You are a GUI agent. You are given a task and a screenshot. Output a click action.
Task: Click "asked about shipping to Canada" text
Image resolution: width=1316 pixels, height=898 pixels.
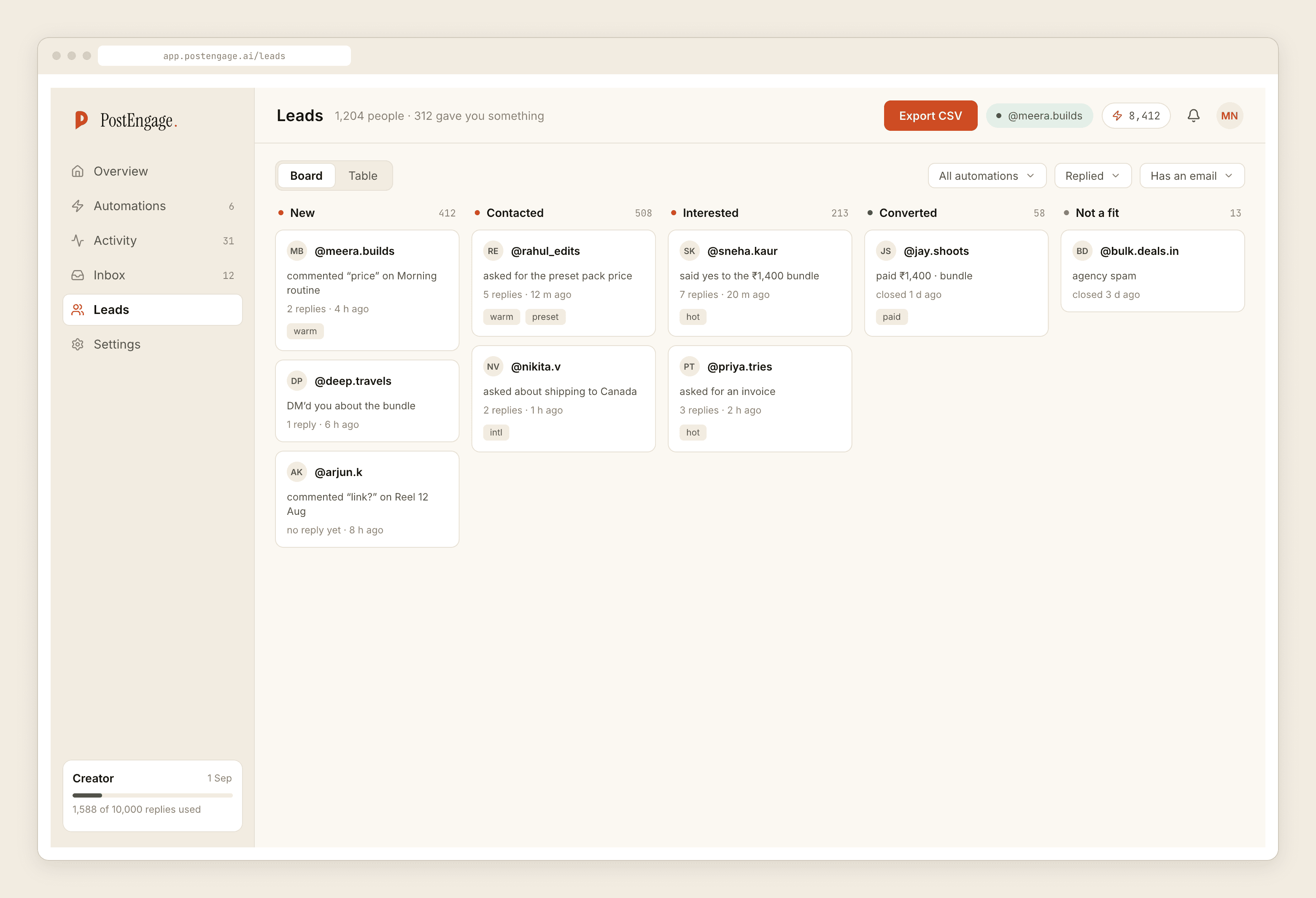559,392
